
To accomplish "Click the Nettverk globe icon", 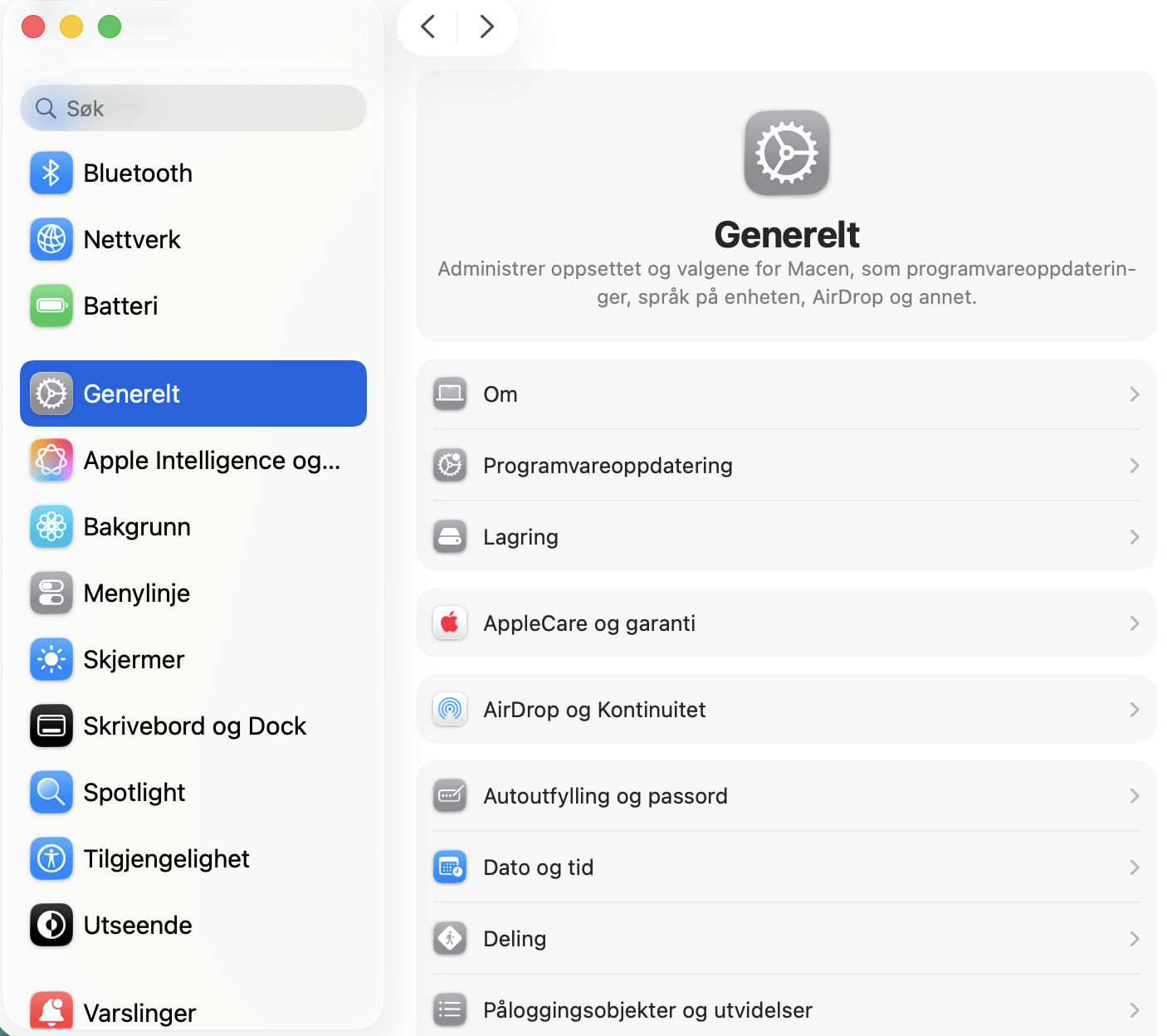I will click(51, 239).
